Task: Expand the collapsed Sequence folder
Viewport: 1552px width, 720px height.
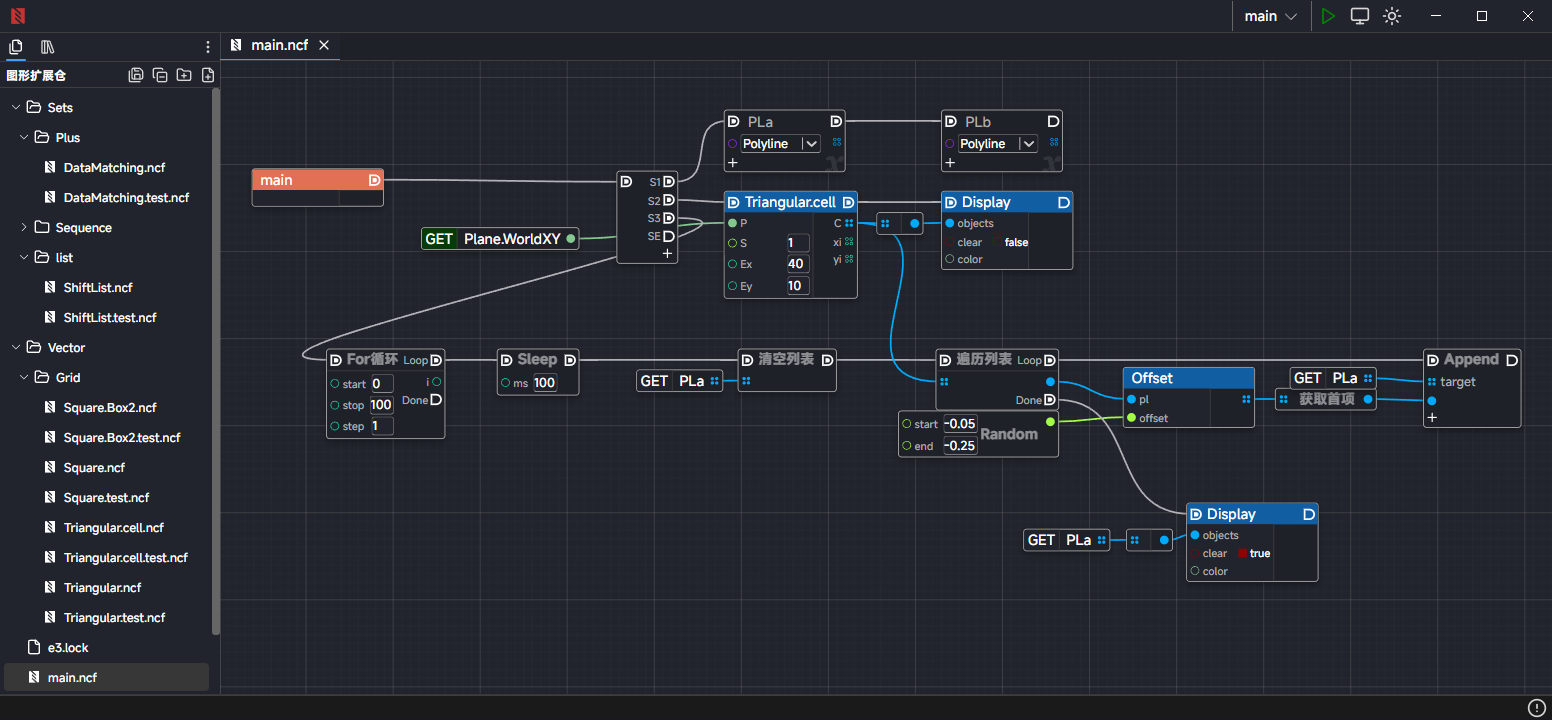Action: click(24, 227)
